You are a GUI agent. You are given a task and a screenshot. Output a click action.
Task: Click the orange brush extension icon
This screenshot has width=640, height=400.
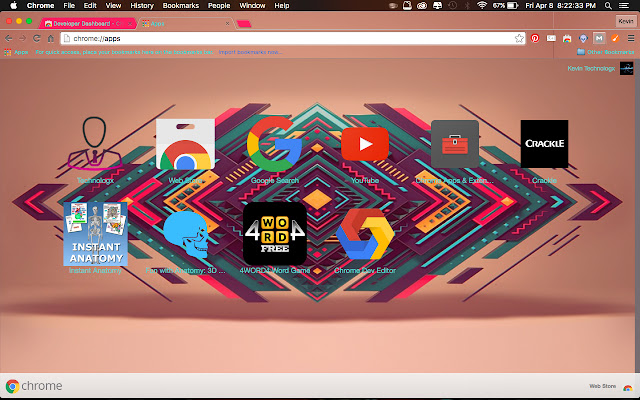click(615, 38)
